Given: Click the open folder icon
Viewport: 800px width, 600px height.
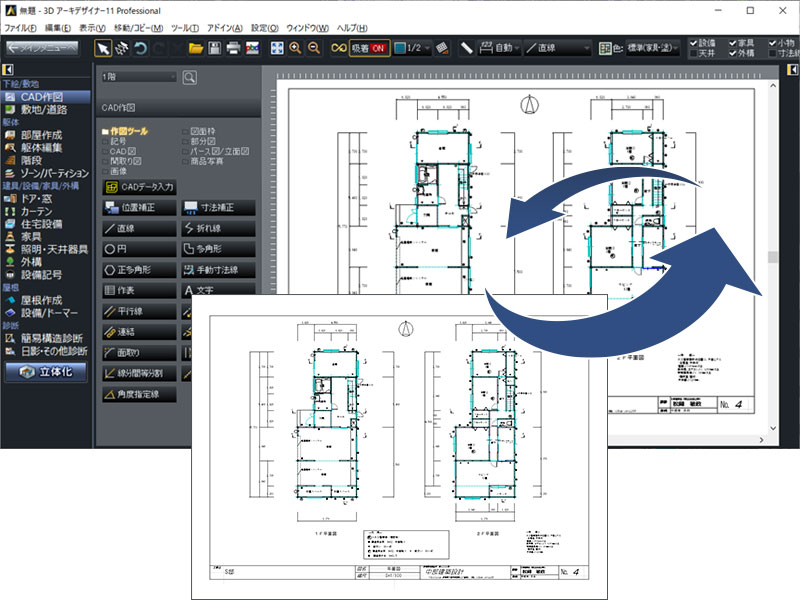Looking at the screenshot, I should pos(196,48).
